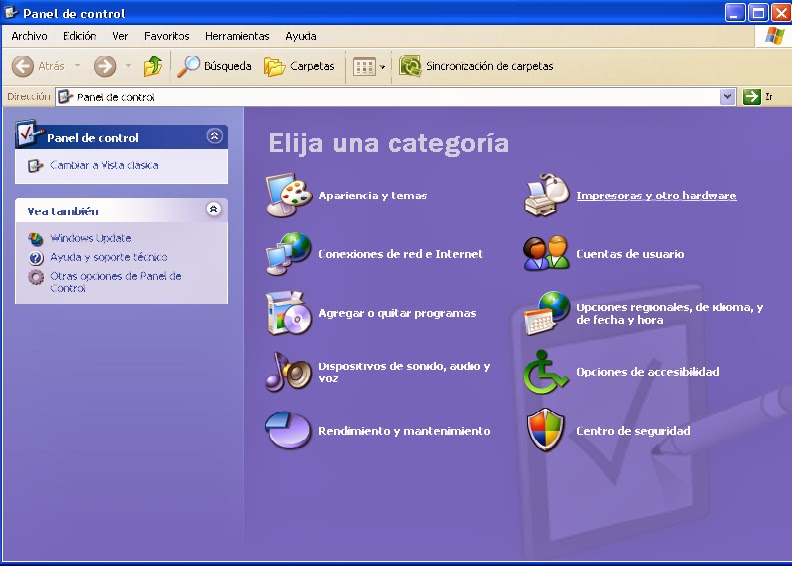
Task: Click Opciones regionales, de idioma text link
Action: 669,314
